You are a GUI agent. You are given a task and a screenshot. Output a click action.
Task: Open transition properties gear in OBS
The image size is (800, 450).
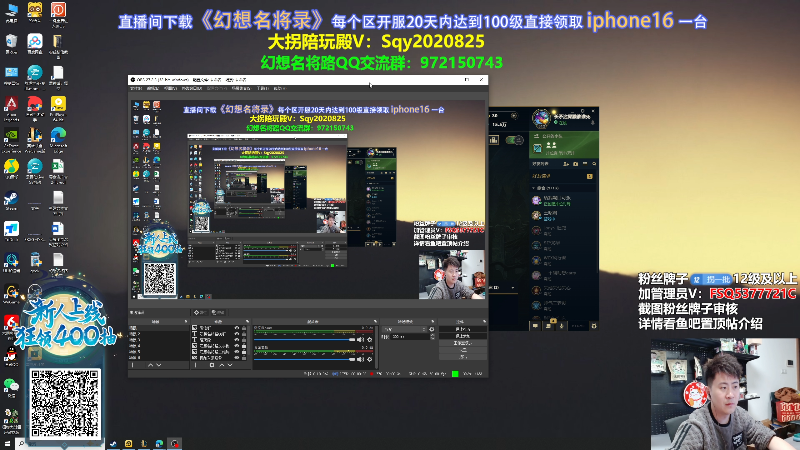point(432,329)
